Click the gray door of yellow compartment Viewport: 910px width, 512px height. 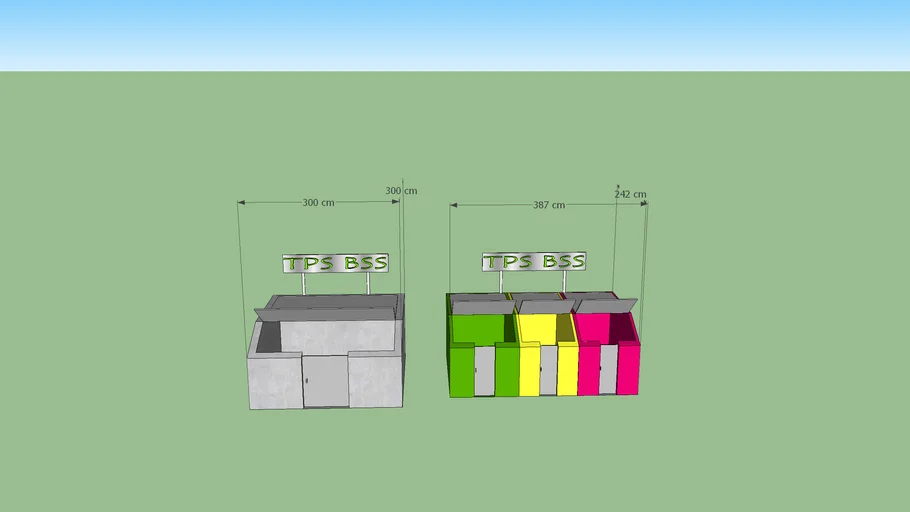tap(548, 370)
